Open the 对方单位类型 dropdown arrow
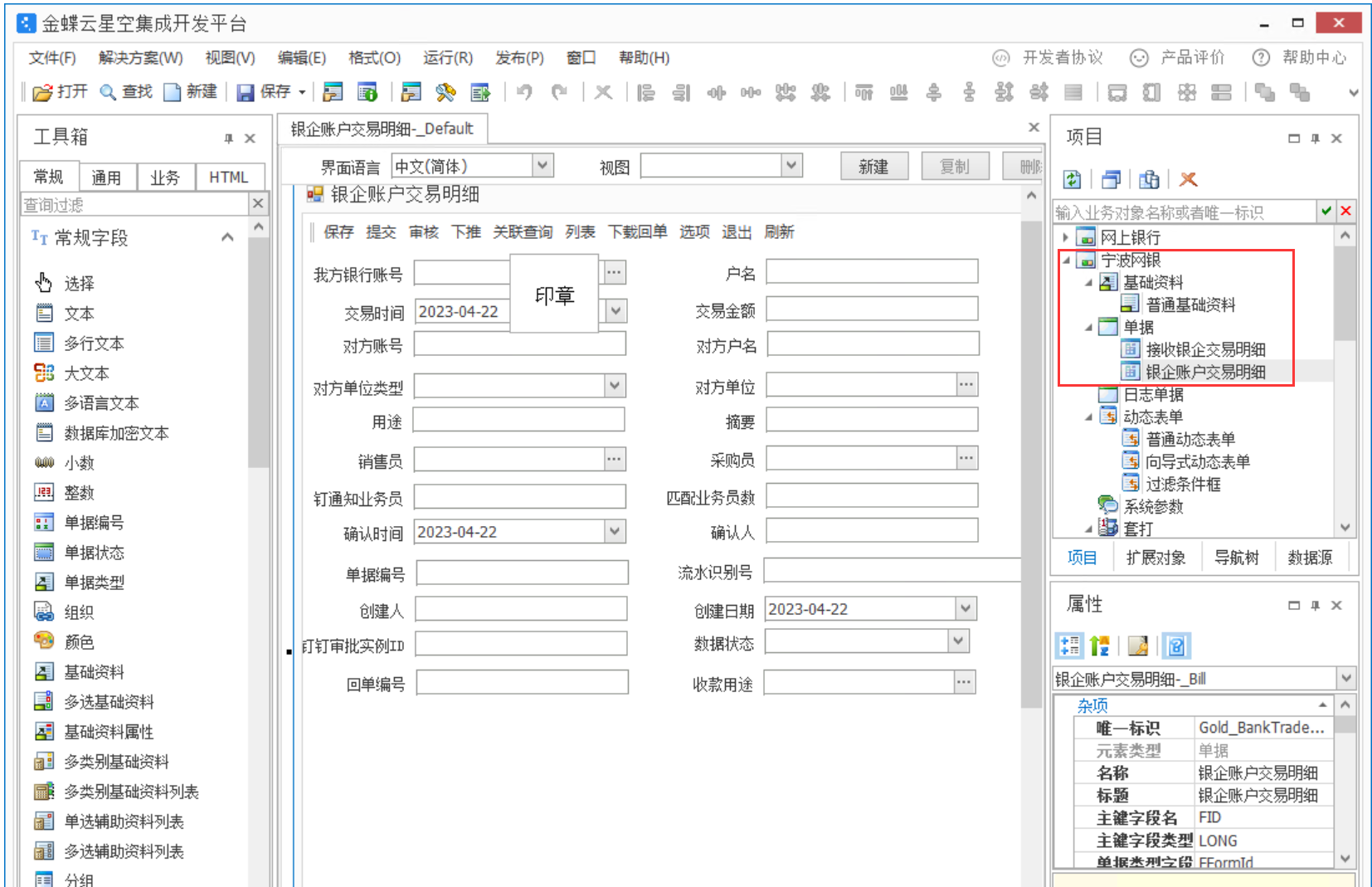Screen dimensions: 1372x887 tap(615, 386)
